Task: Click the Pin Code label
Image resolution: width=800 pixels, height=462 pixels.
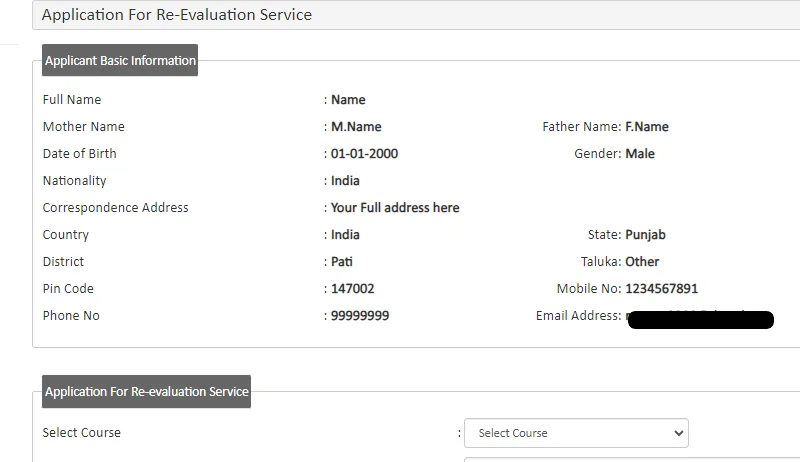Action: [68, 289]
